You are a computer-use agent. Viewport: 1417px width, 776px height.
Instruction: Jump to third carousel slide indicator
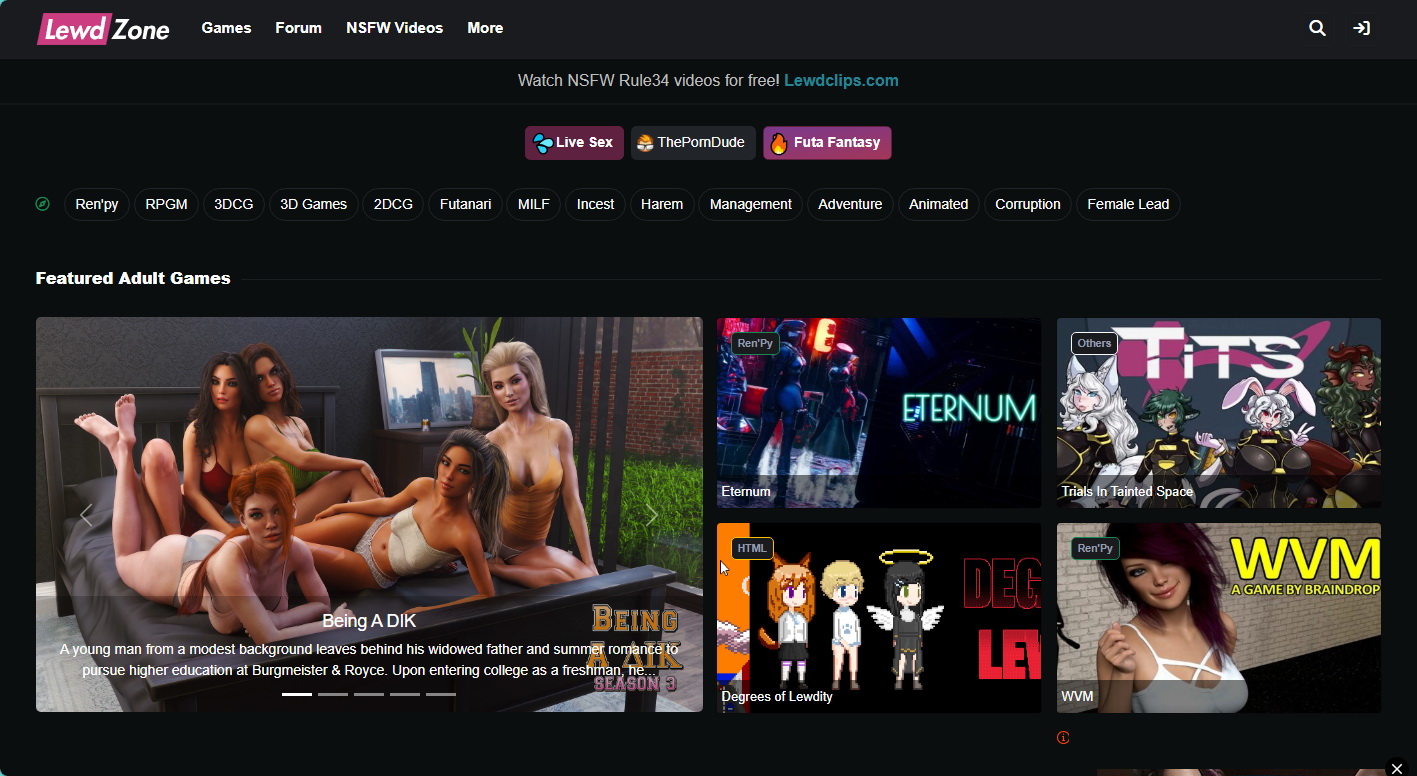click(369, 694)
